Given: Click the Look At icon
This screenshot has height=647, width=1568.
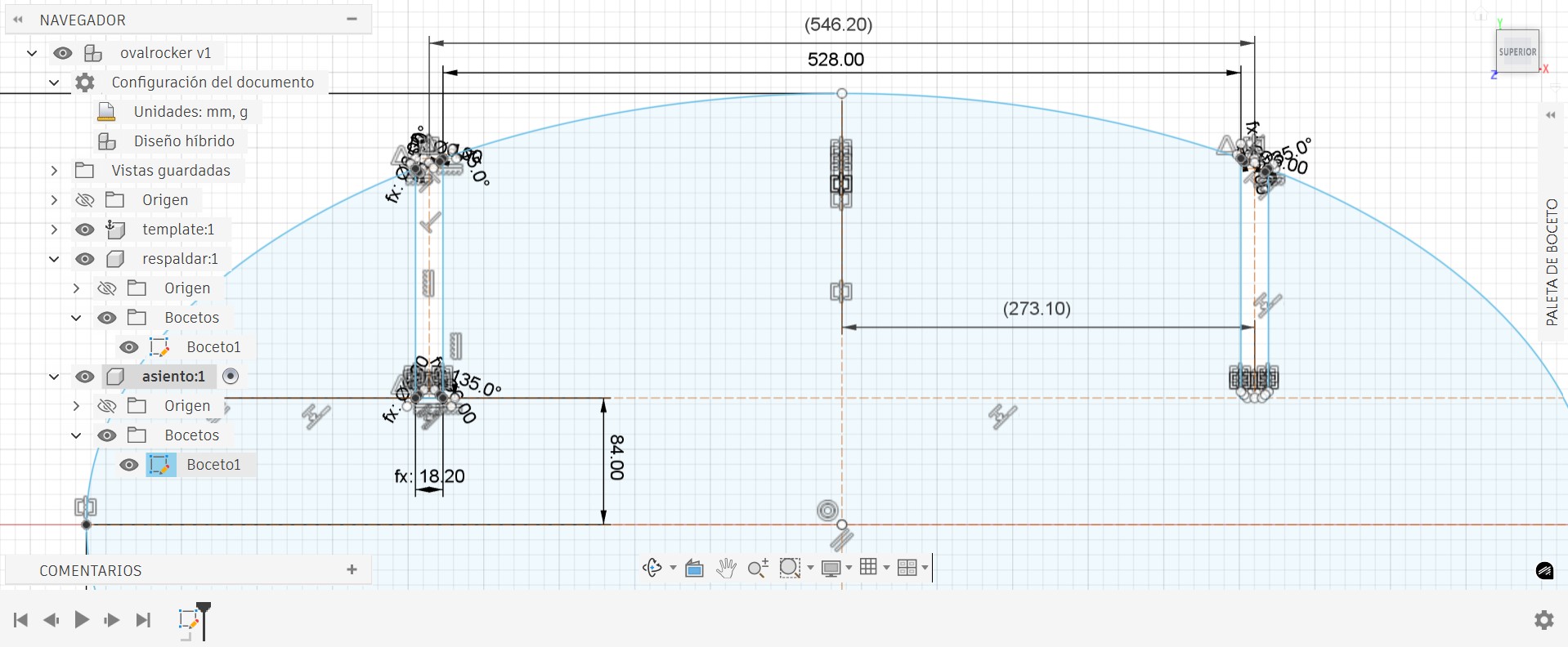Looking at the screenshot, I should click(694, 568).
